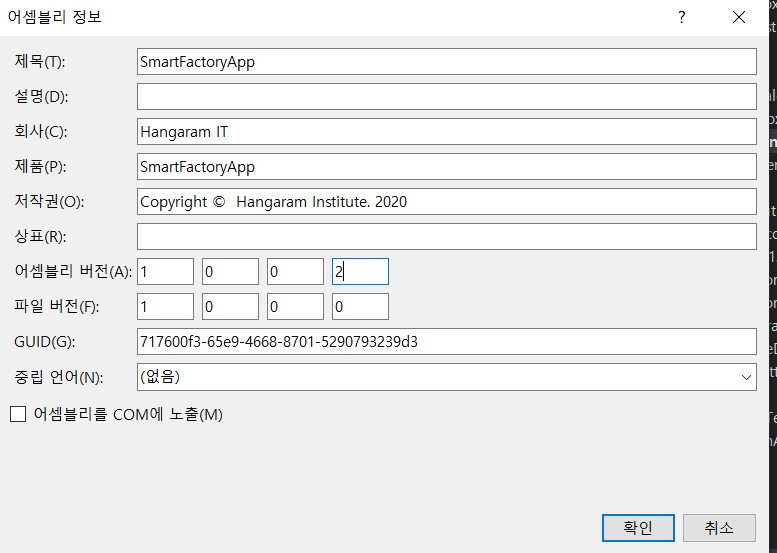This screenshot has height=553, width=777.
Task: Click the Company field with Hangaram IT
Action: click(446, 131)
